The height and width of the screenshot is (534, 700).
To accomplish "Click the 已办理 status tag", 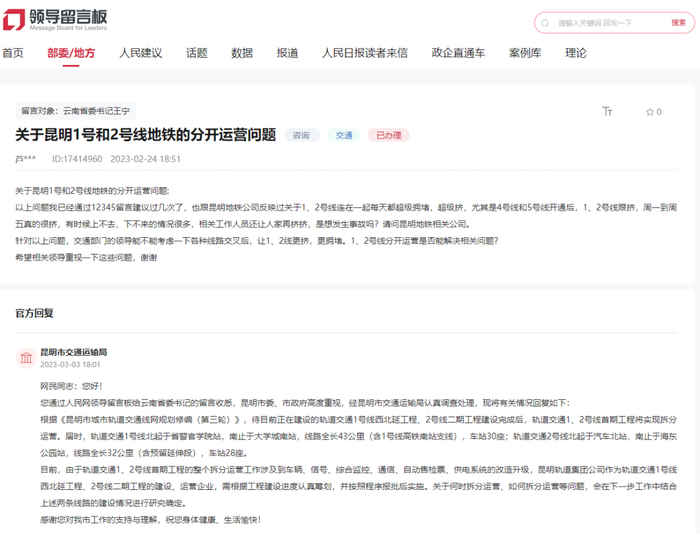I will (388, 135).
